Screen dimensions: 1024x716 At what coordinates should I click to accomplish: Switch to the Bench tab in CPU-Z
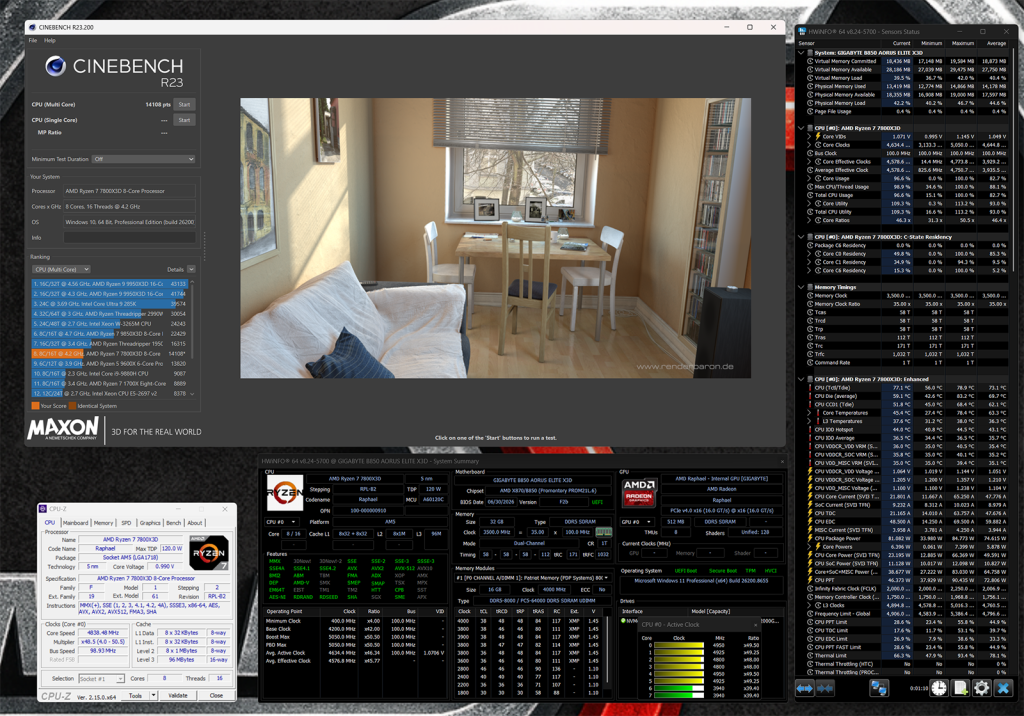coord(174,523)
